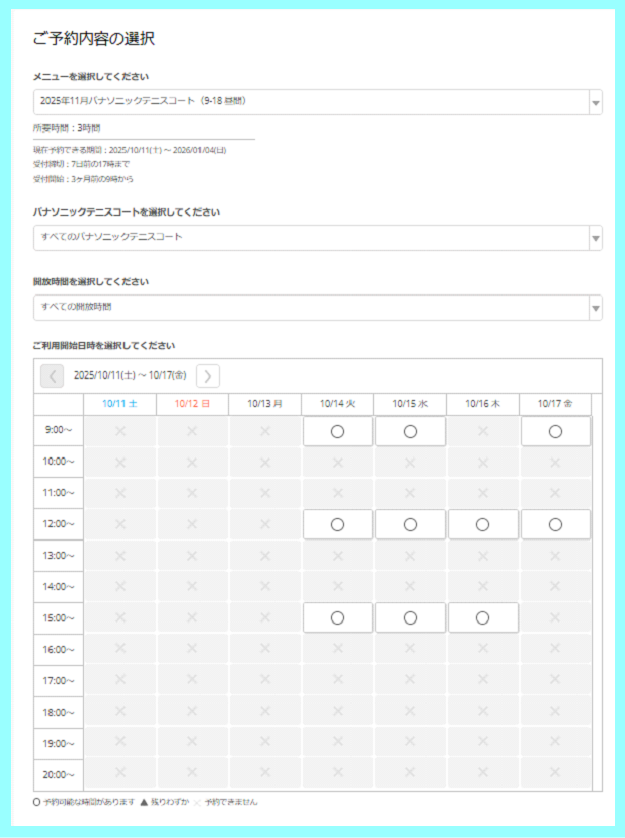Click the 10/11 Saturday column header

[120, 404]
